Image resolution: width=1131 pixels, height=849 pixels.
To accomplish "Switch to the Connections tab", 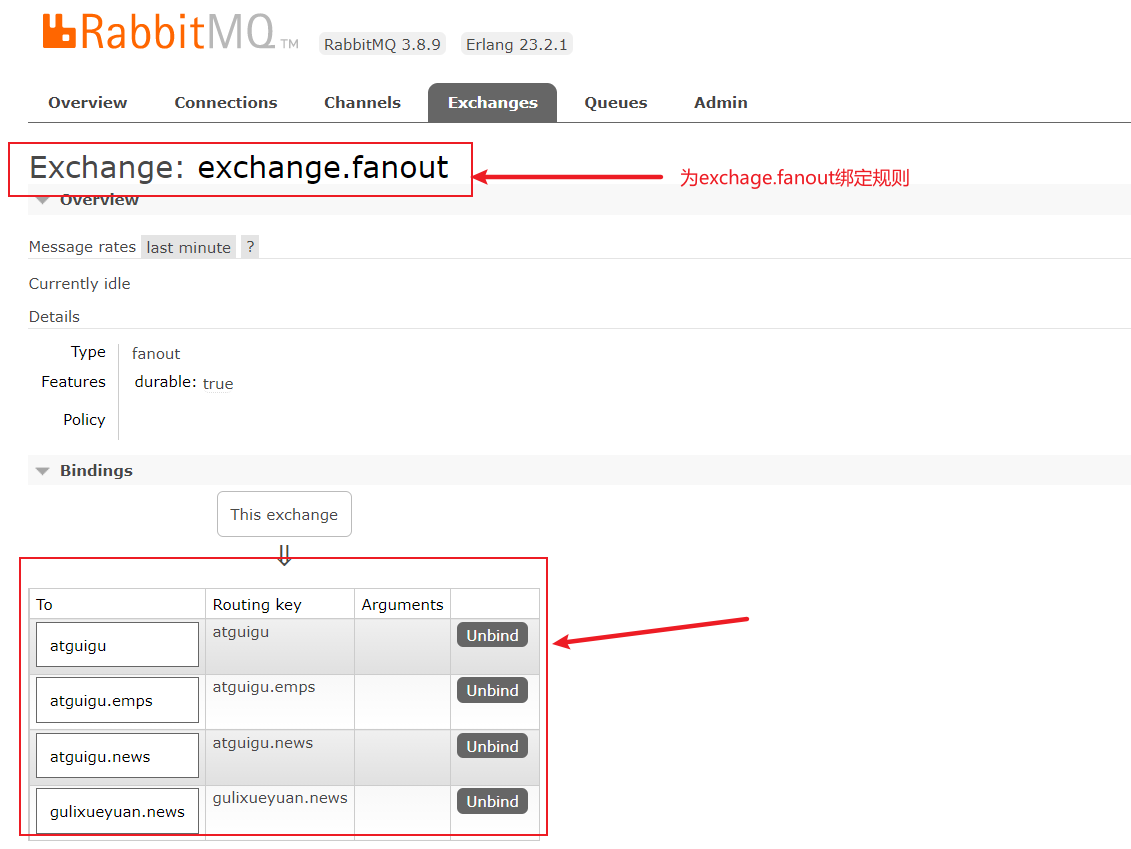I will (226, 102).
